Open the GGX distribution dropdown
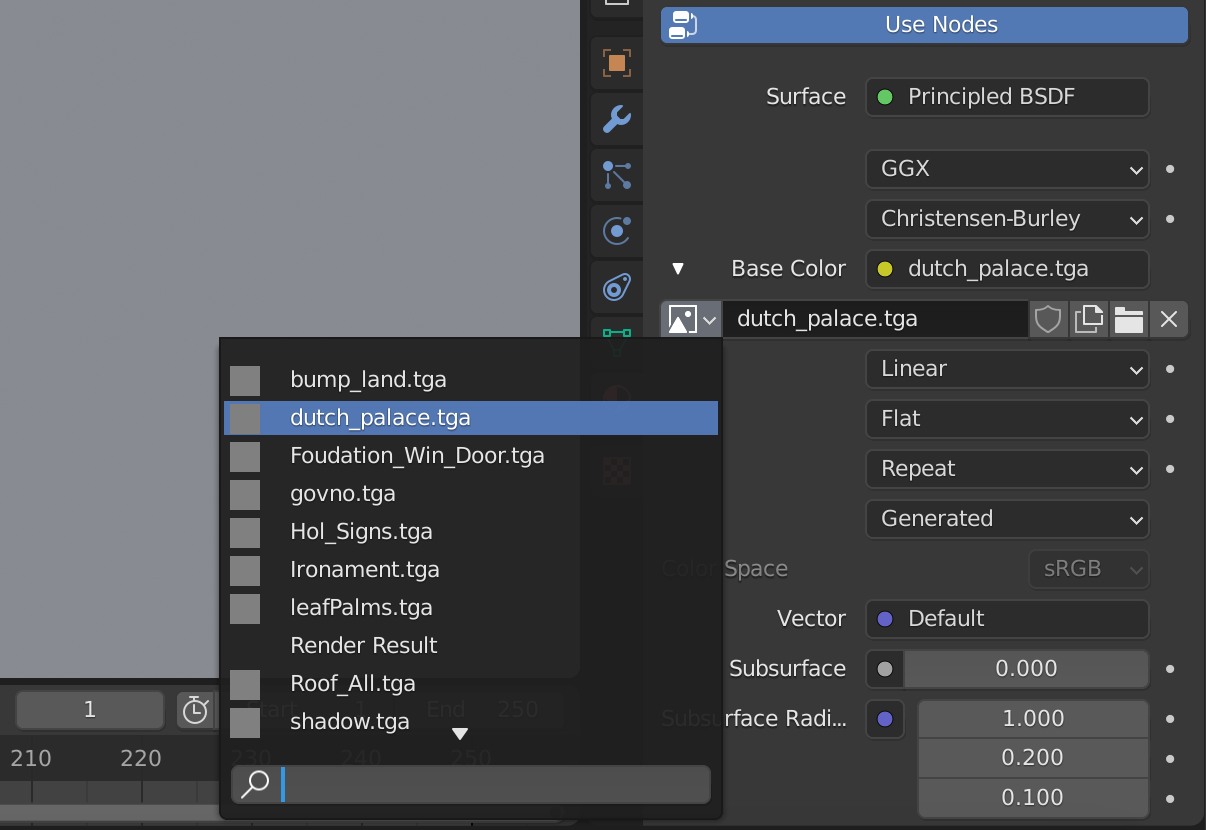Image resolution: width=1206 pixels, height=830 pixels. point(1007,169)
